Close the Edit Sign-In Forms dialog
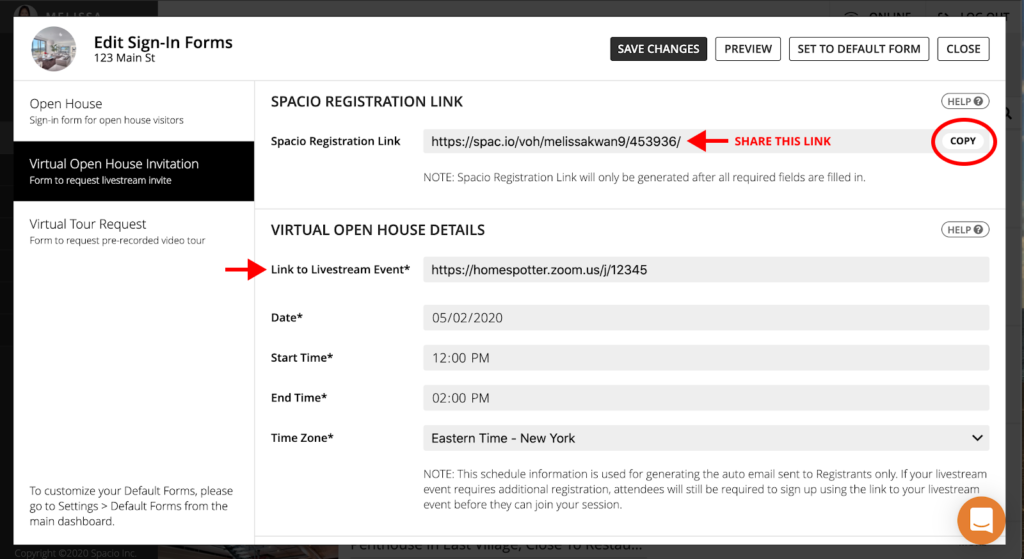Viewport: 1024px width, 559px height. pyautogui.click(x=963, y=49)
